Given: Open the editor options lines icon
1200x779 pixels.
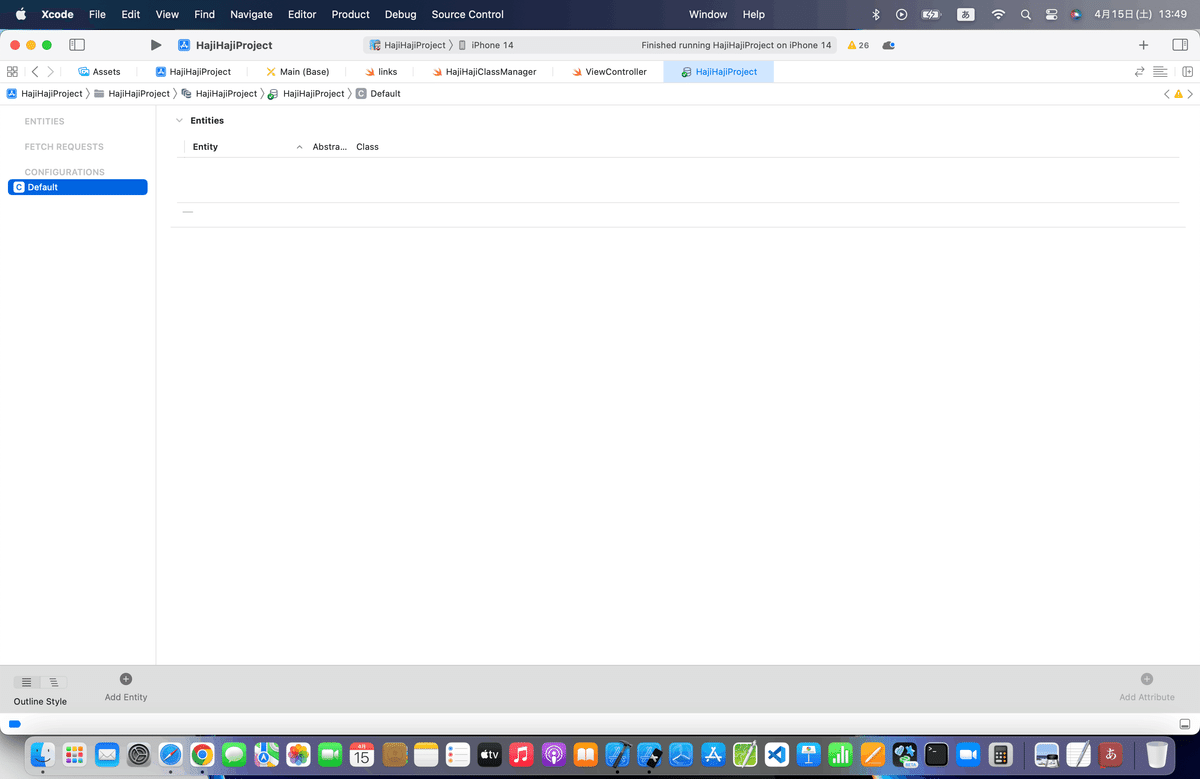Looking at the screenshot, I should (x=1160, y=72).
